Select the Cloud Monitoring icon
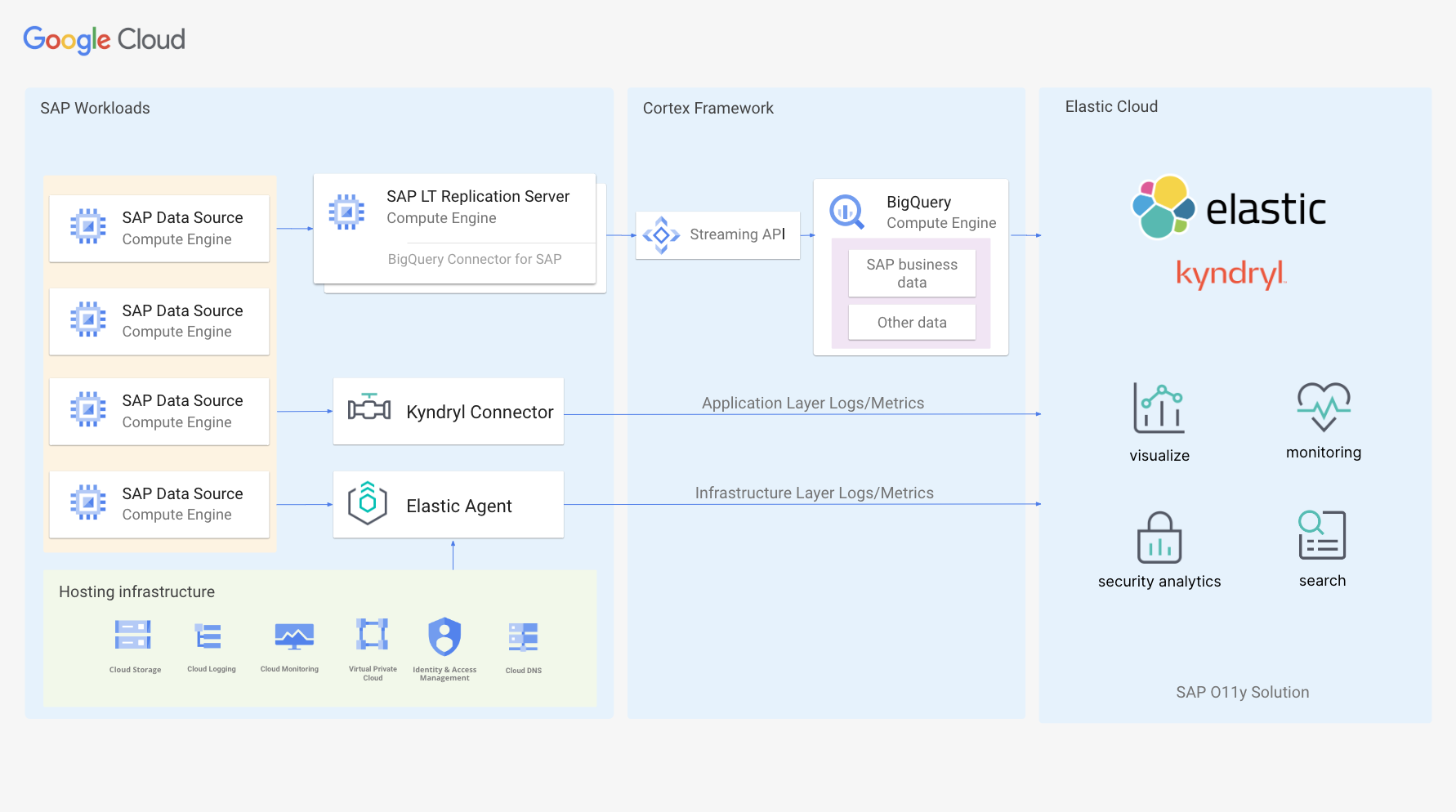Viewport: 1456px width, 812px height. click(294, 636)
